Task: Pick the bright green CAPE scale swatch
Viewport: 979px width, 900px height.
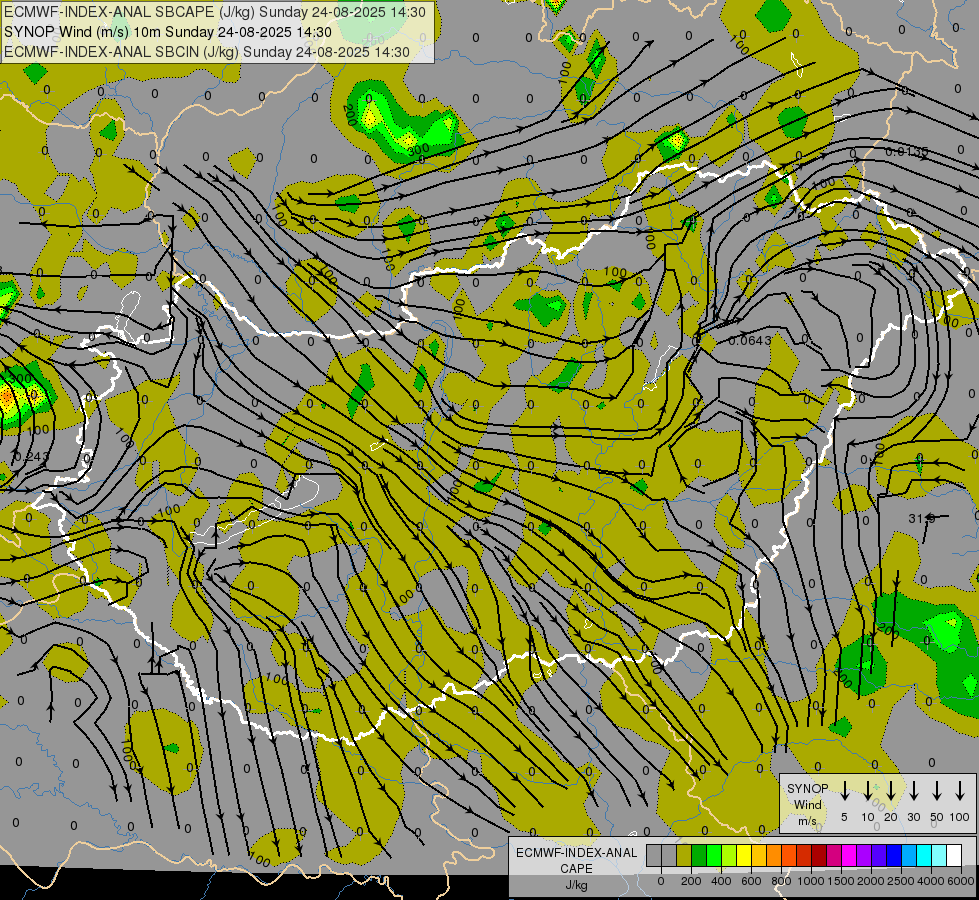Action: [714, 856]
